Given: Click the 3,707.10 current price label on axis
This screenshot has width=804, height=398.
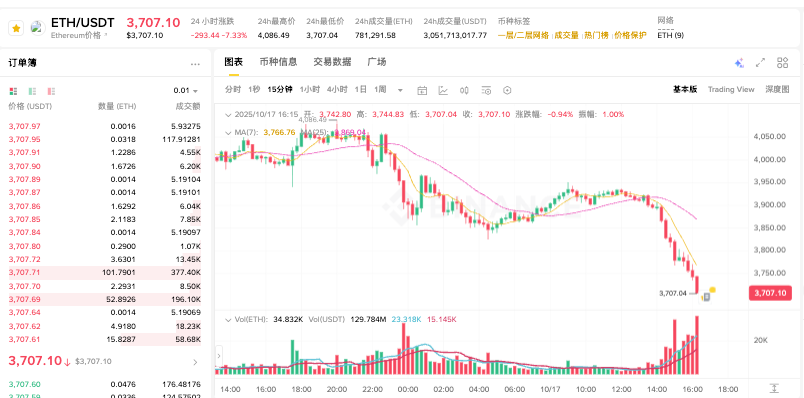Looking at the screenshot, I should coord(770,293).
